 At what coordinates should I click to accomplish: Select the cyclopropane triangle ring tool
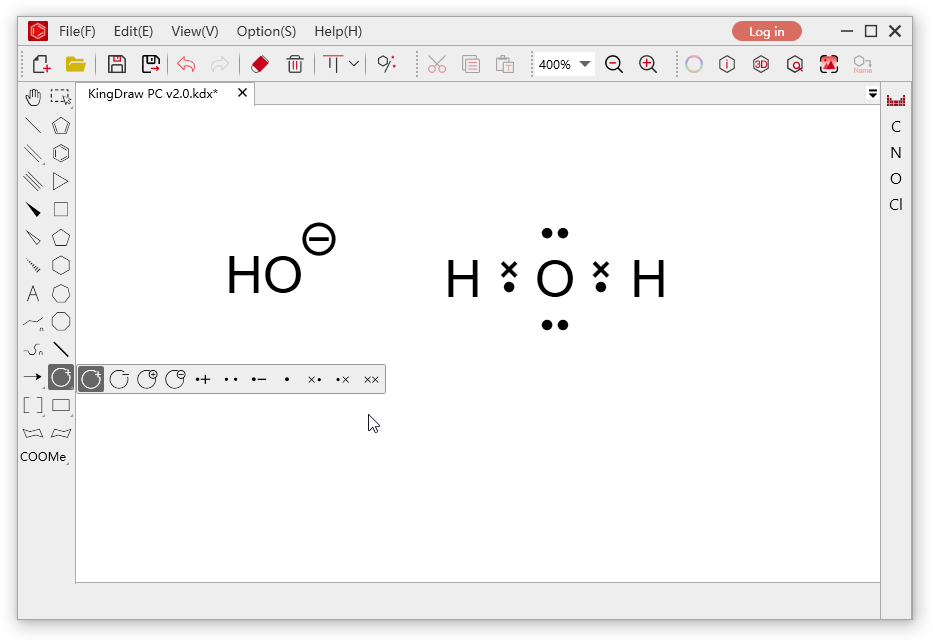click(x=61, y=181)
